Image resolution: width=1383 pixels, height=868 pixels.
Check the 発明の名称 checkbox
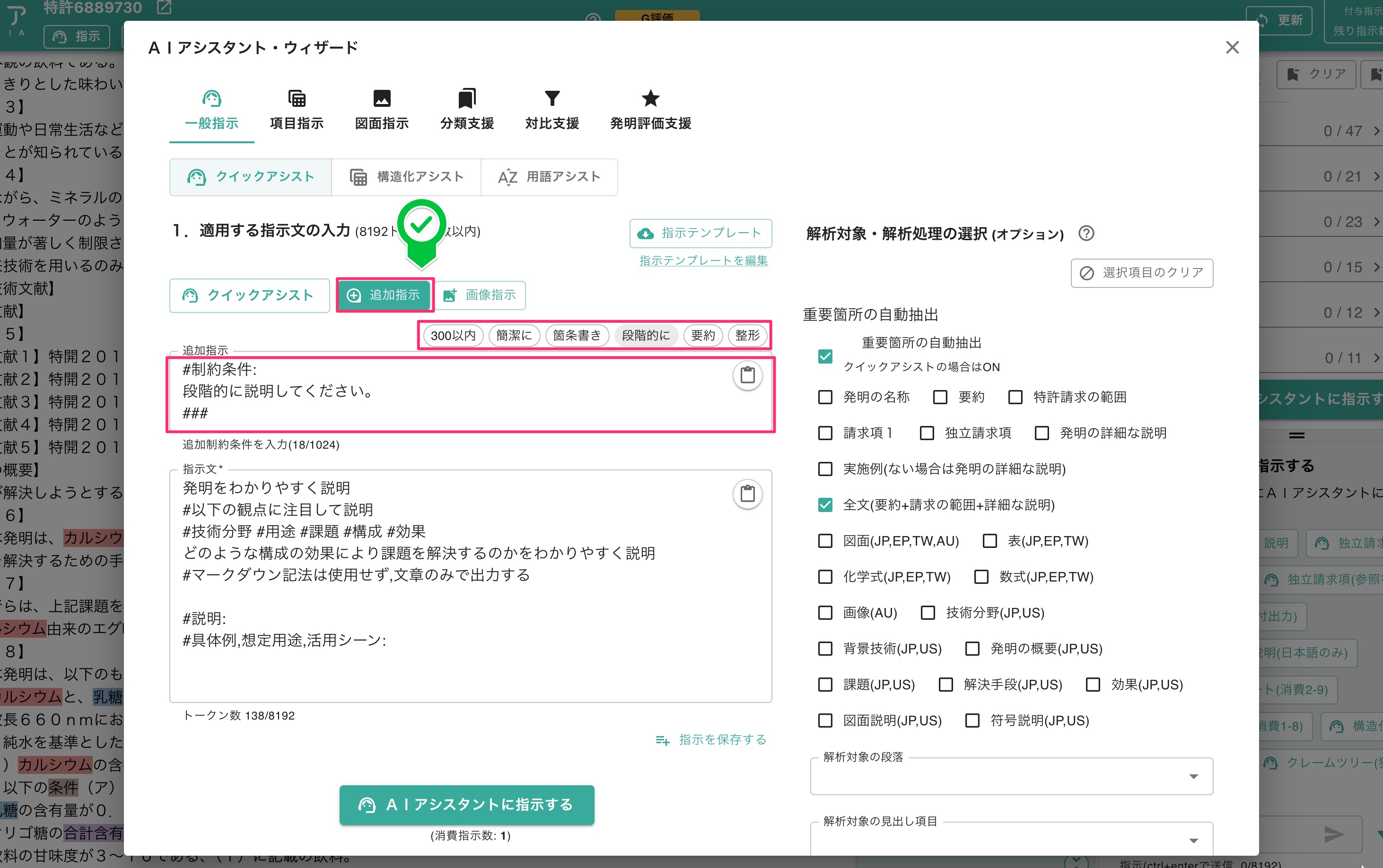(825, 397)
